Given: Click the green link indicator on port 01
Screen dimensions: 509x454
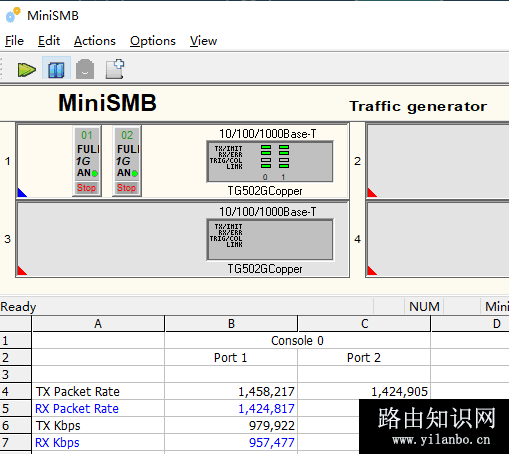Looking at the screenshot, I should pyautogui.click(x=95, y=173).
